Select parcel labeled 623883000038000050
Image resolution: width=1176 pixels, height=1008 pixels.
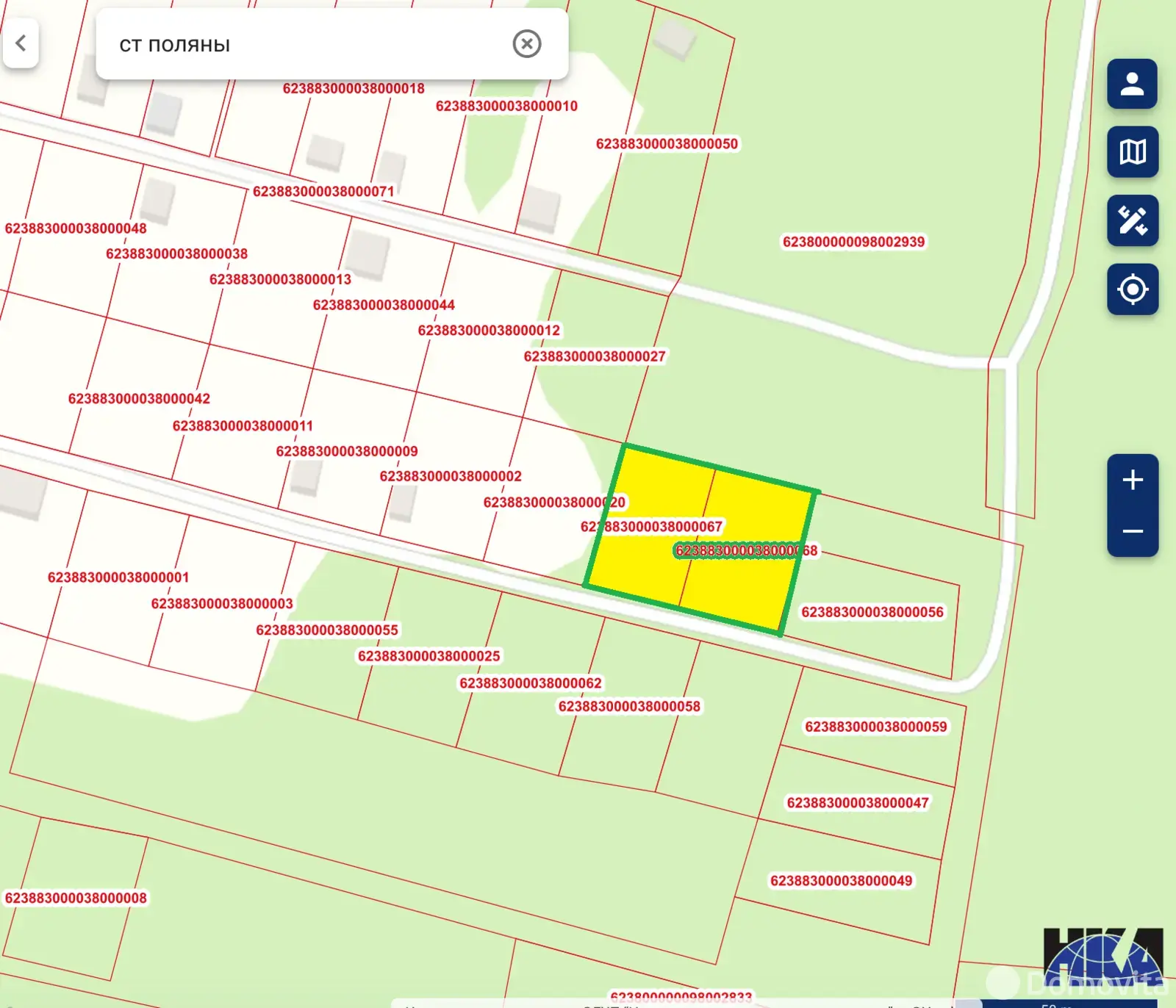click(667, 144)
